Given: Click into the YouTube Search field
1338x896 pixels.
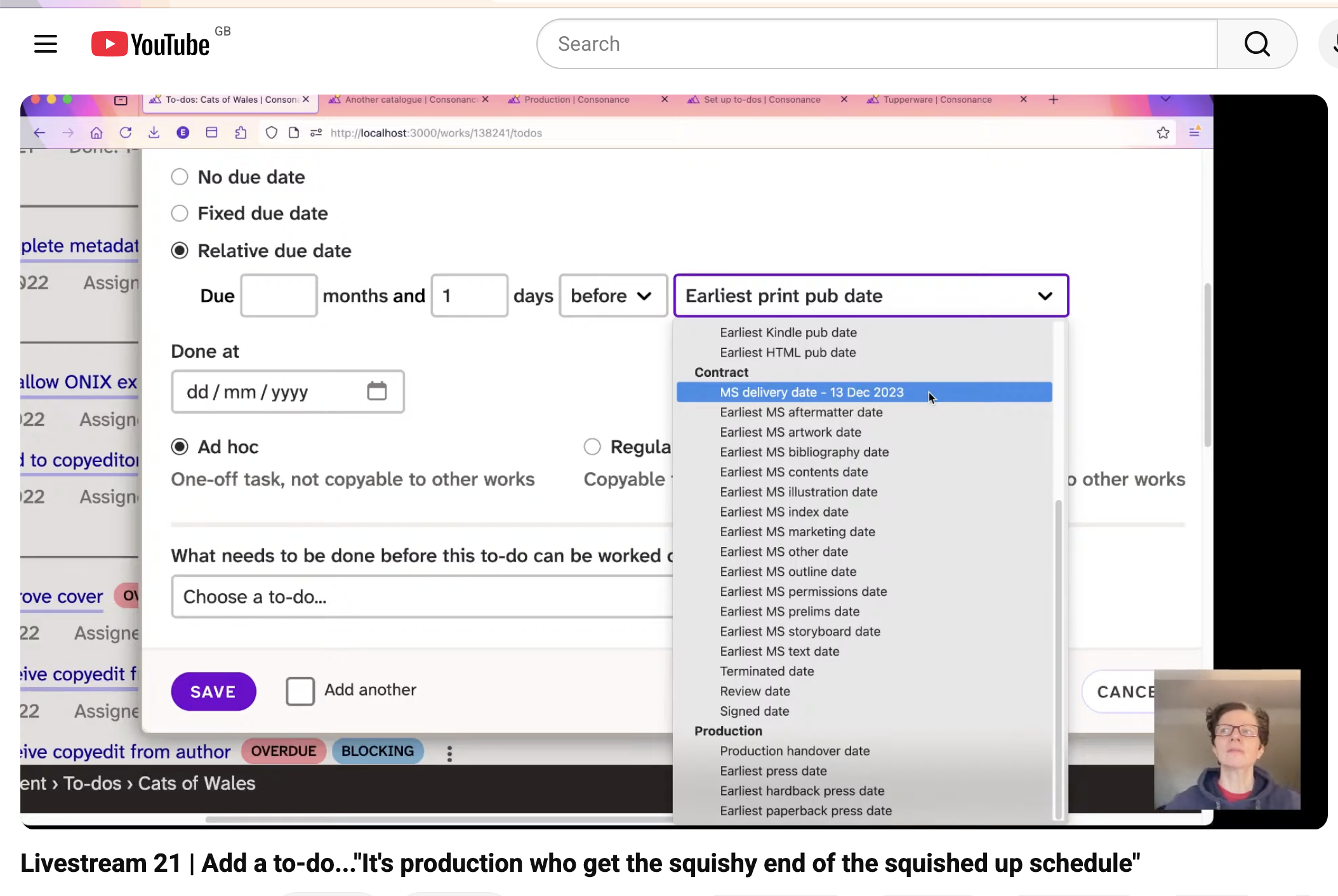Looking at the screenshot, I should pyautogui.click(x=877, y=44).
